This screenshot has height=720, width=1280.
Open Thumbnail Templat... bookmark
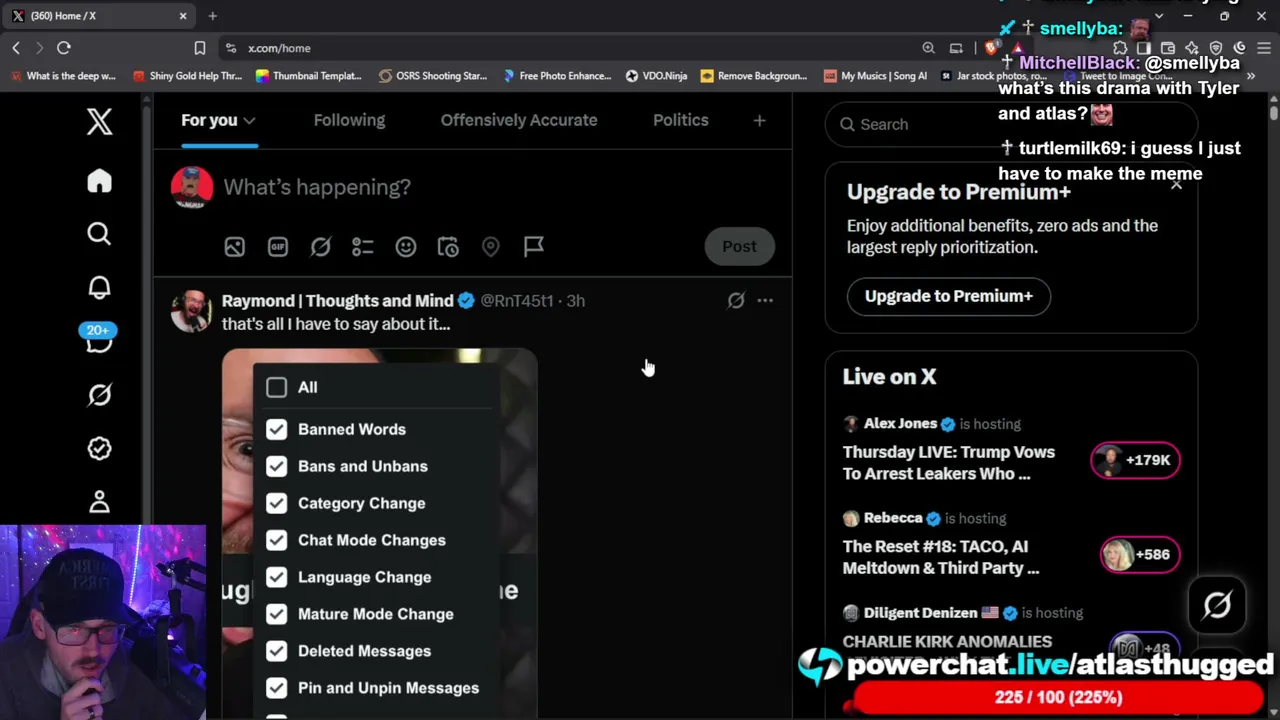tap(308, 76)
